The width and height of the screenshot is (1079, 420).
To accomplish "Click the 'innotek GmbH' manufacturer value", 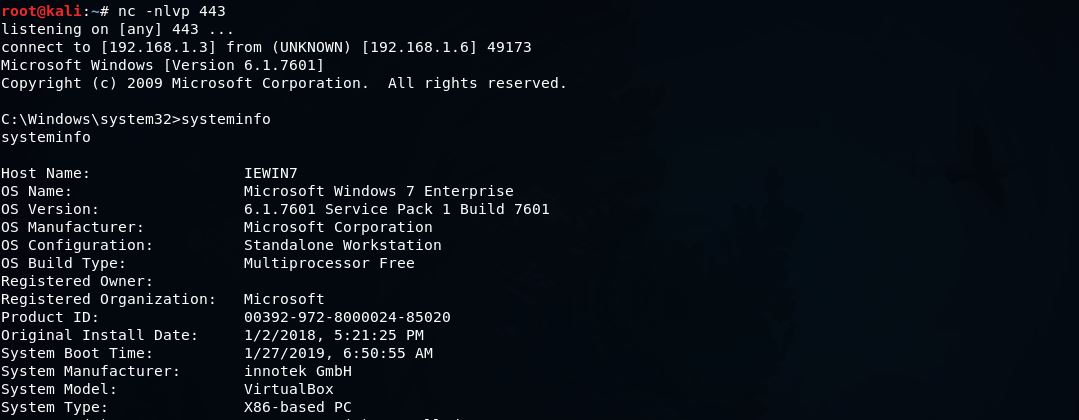I will click(297, 371).
